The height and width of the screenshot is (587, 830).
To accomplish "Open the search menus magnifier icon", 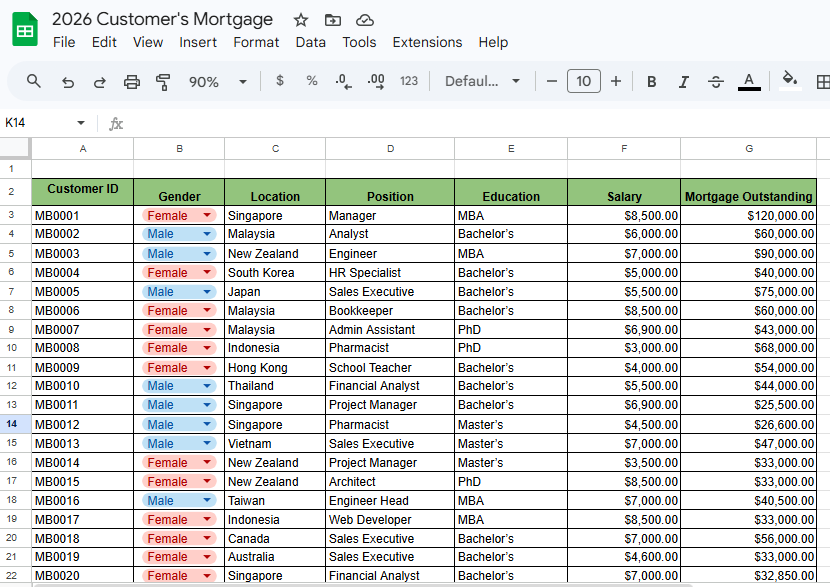I will pos(33,82).
